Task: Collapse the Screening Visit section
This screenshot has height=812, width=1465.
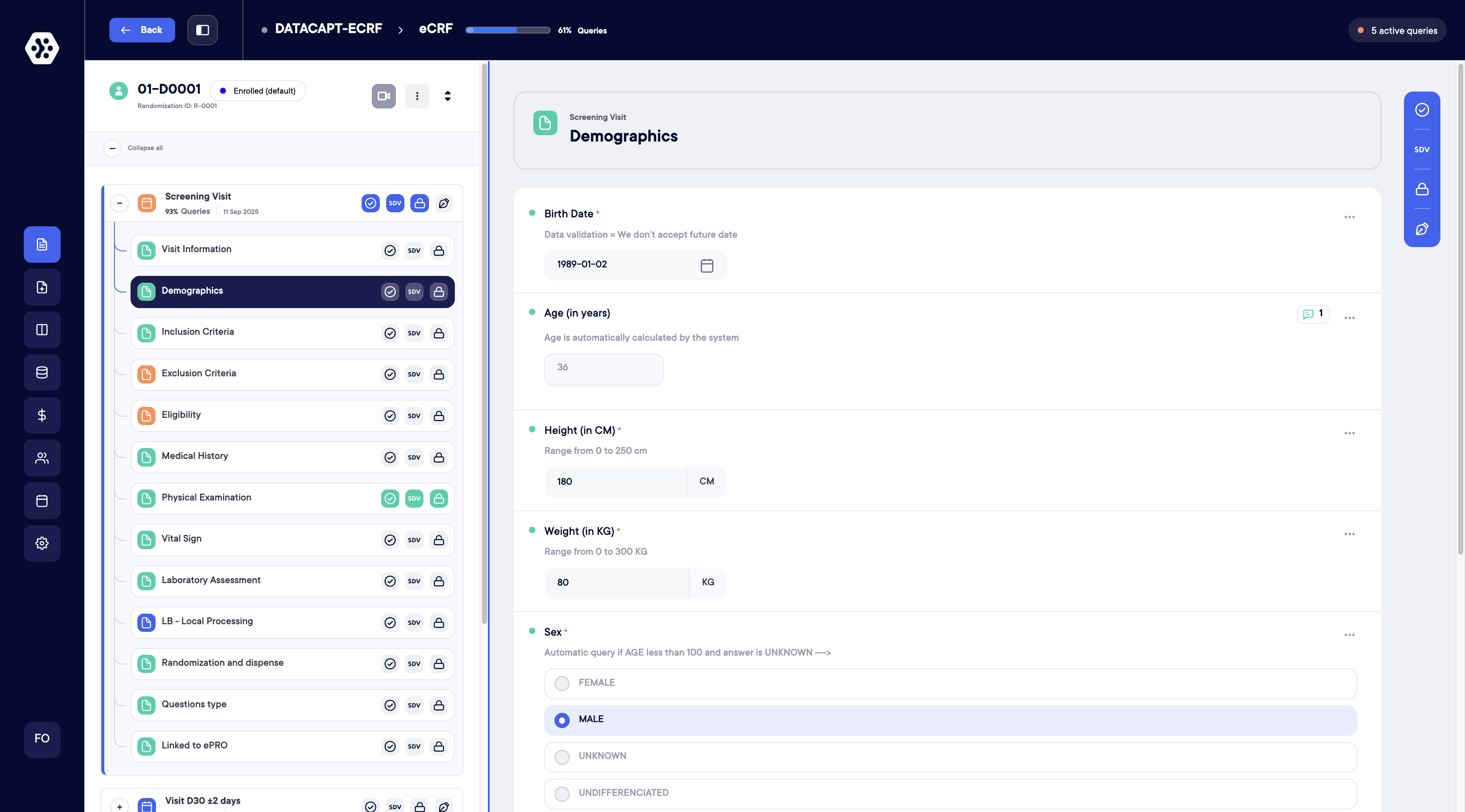Action: [120, 203]
